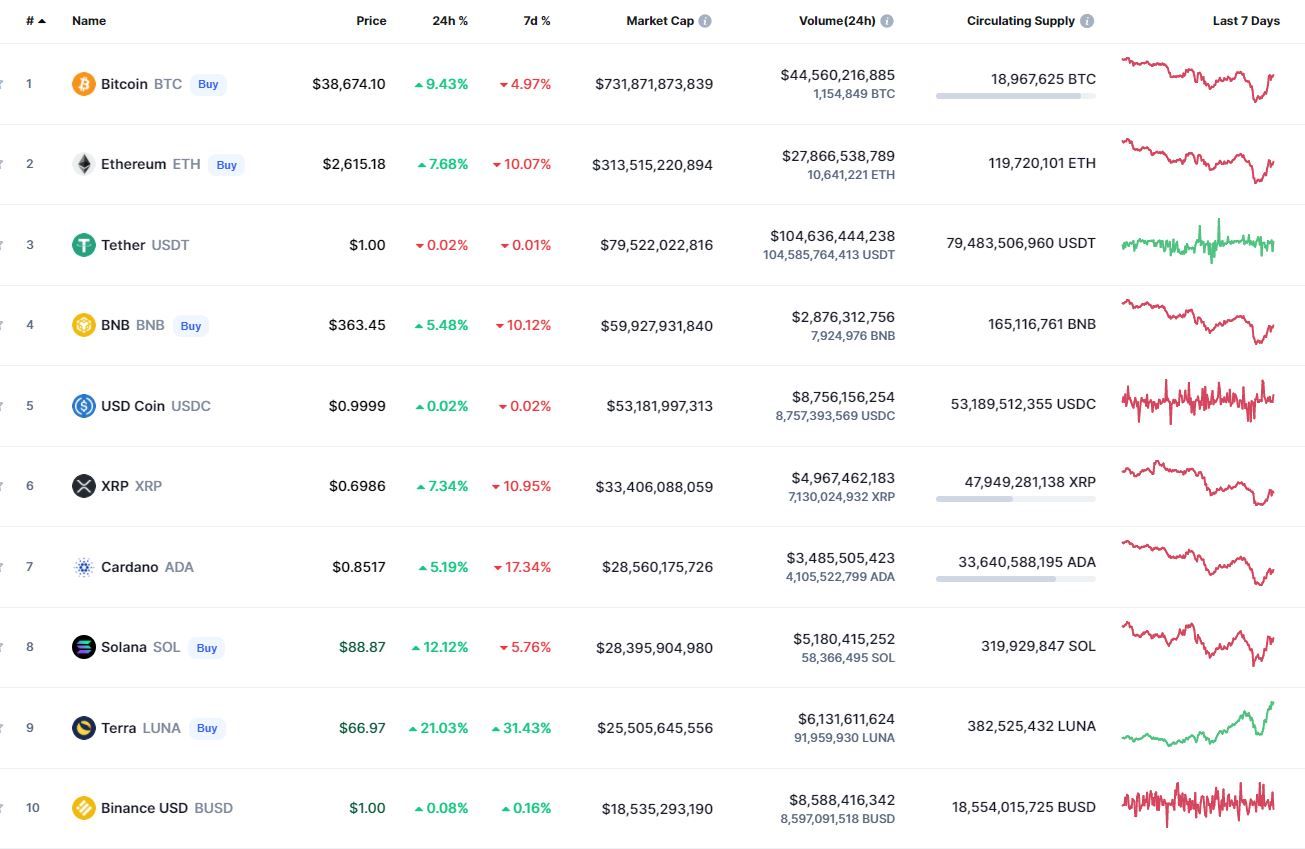Click the Terra LUNA logo
This screenshot has height=849, width=1305.
click(84, 728)
